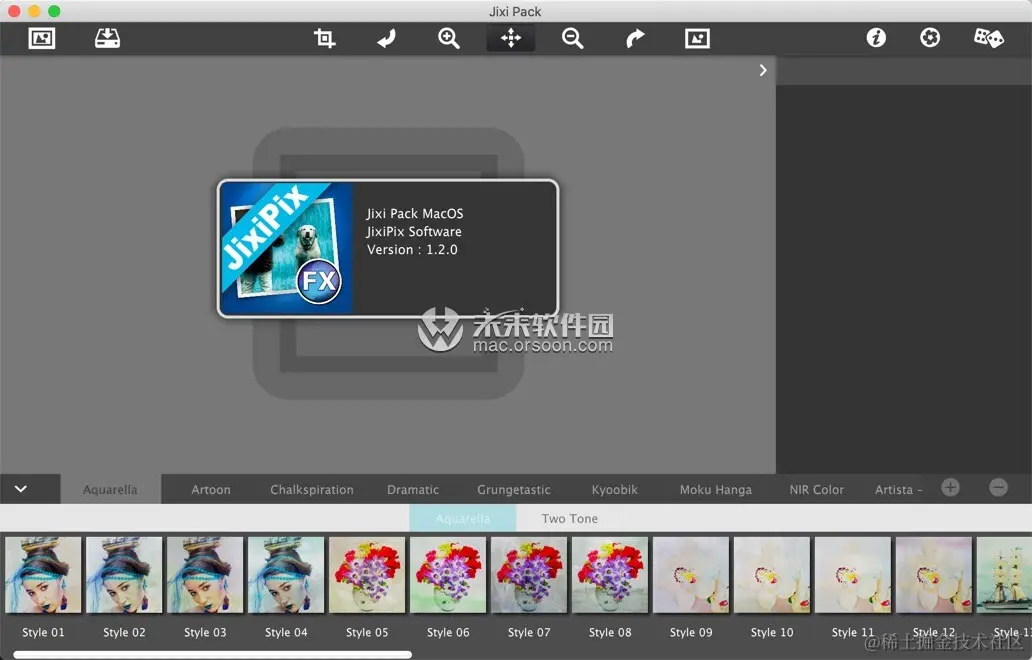The height and width of the screenshot is (660, 1032).
Task: Apply the Style 09 orchid preset
Action: tap(691, 575)
